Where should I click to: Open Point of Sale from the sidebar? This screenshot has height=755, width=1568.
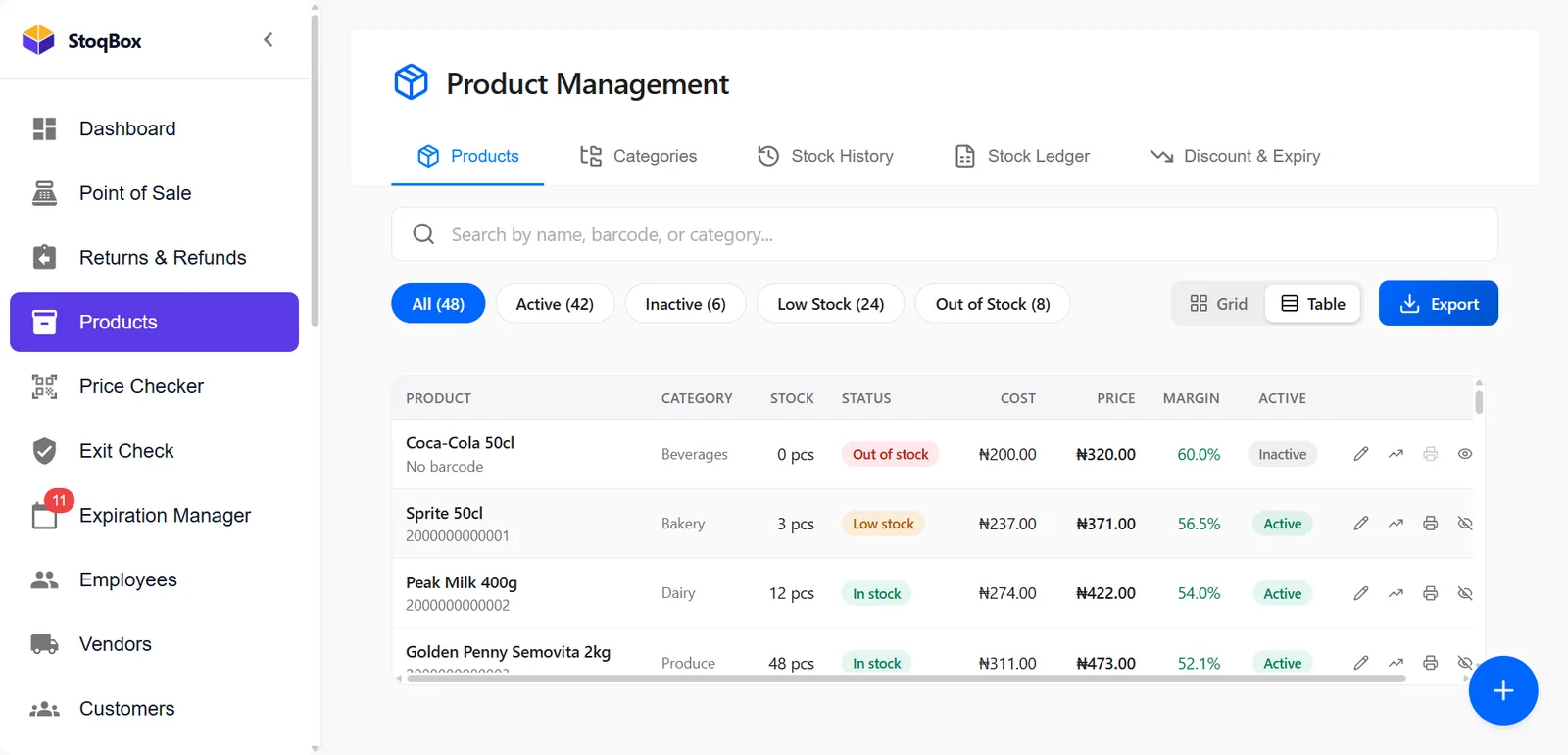click(x=154, y=193)
